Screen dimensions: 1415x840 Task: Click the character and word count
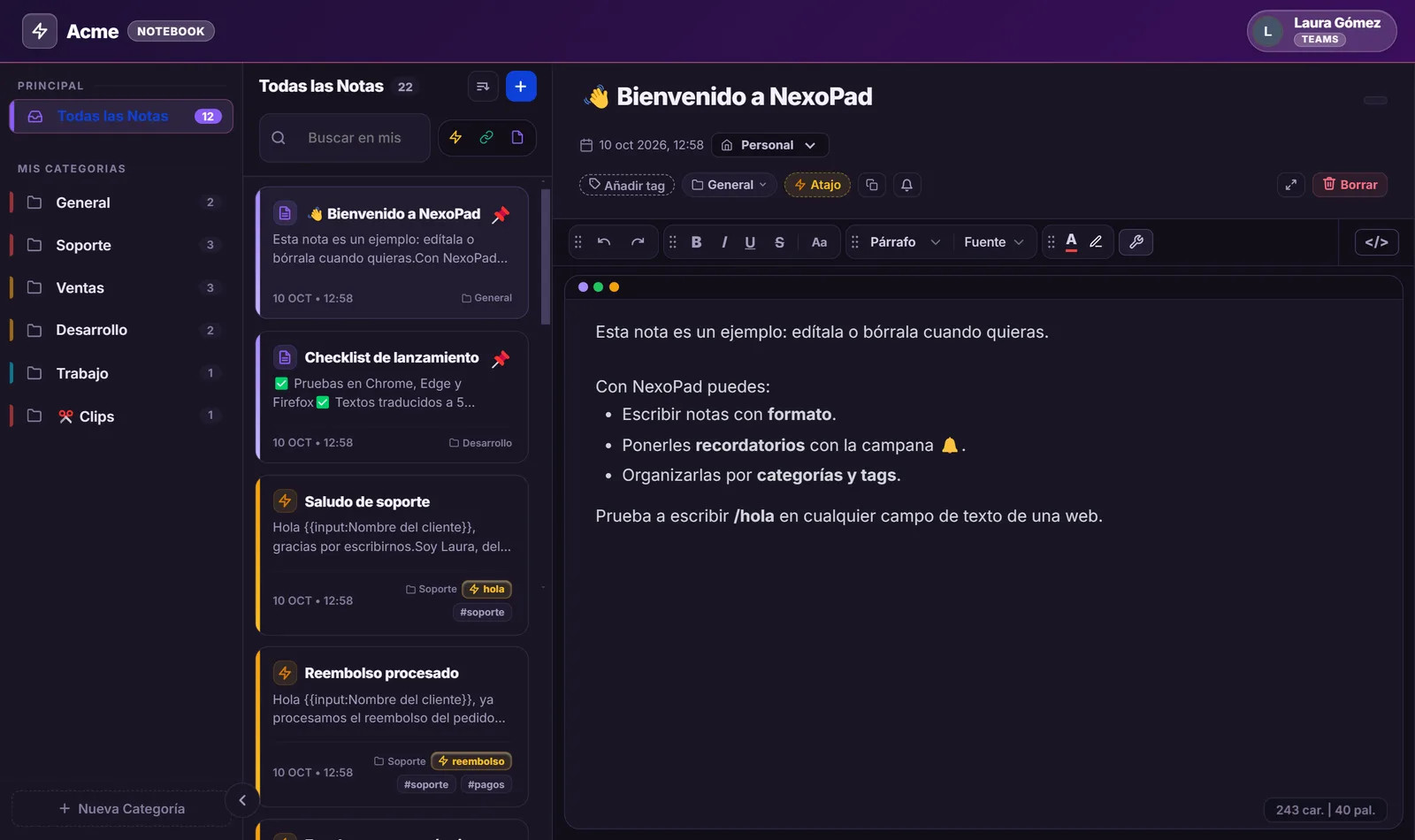pyautogui.click(x=1325, y=810)
